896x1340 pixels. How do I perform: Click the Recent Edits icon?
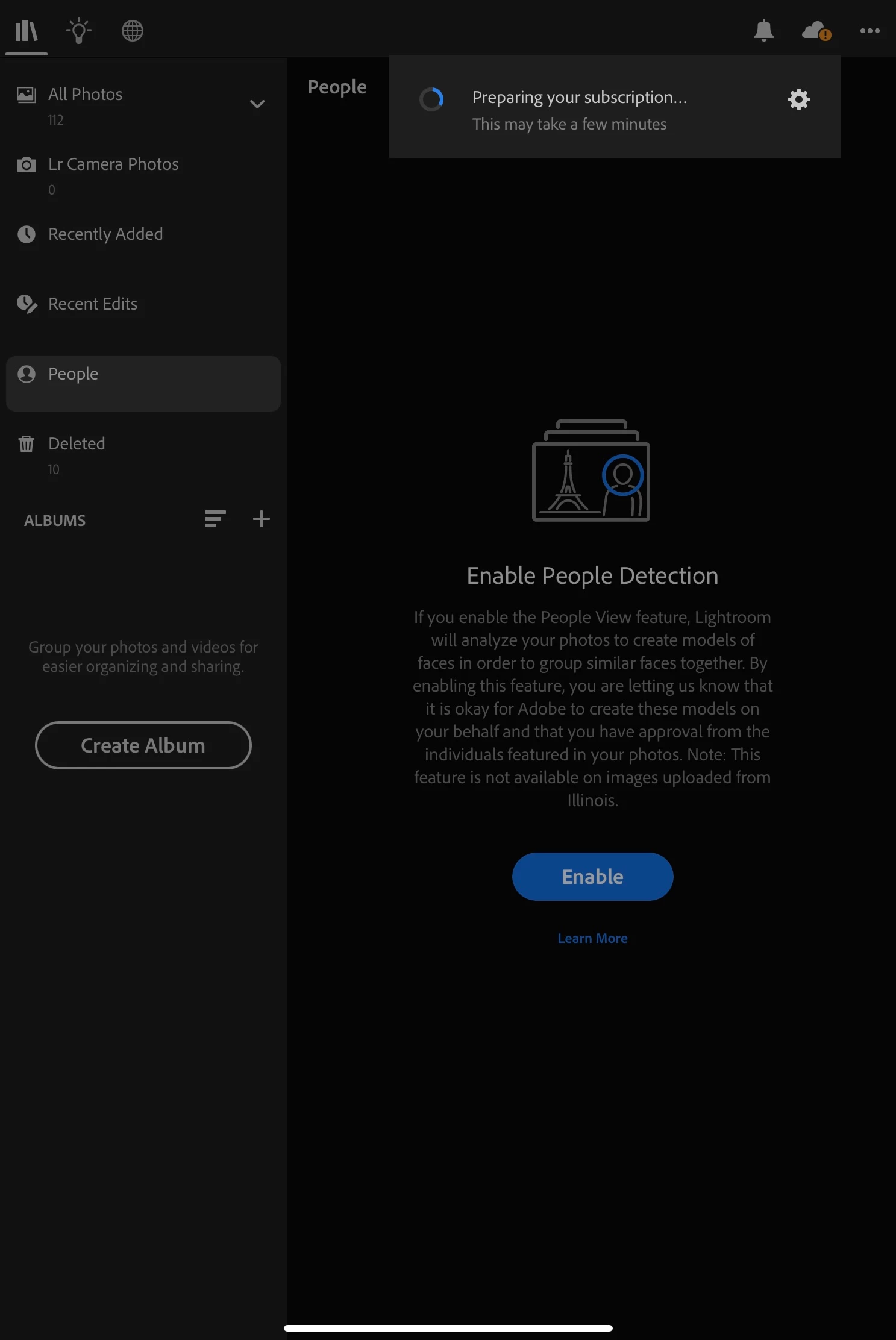click(27, 304)
